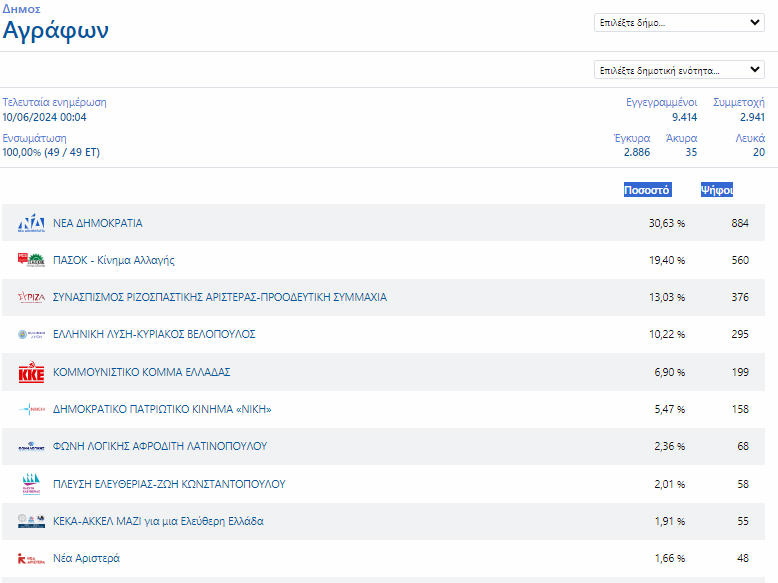
Task: Click the Άκυρα label
Action: click(681, 138)
